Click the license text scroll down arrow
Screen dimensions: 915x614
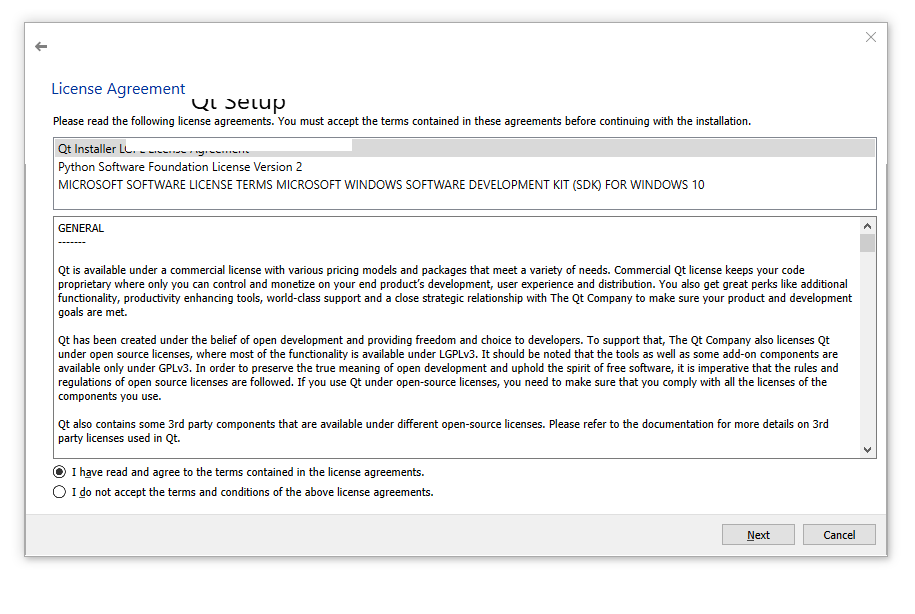(867, 450)
